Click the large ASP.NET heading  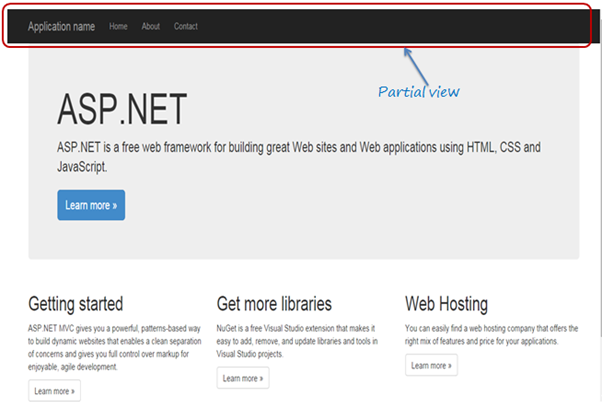tap(121, 108)
